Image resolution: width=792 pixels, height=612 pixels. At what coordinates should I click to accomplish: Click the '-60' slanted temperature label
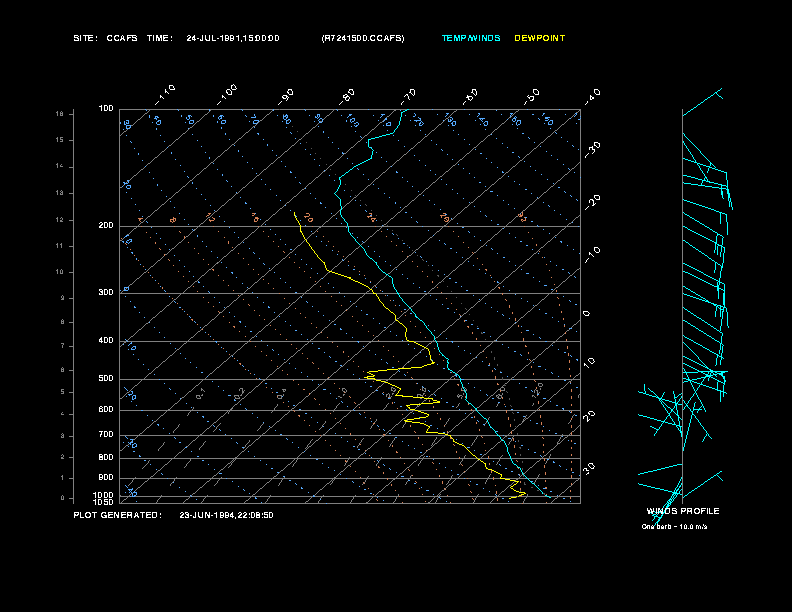[x=470, y=97]
